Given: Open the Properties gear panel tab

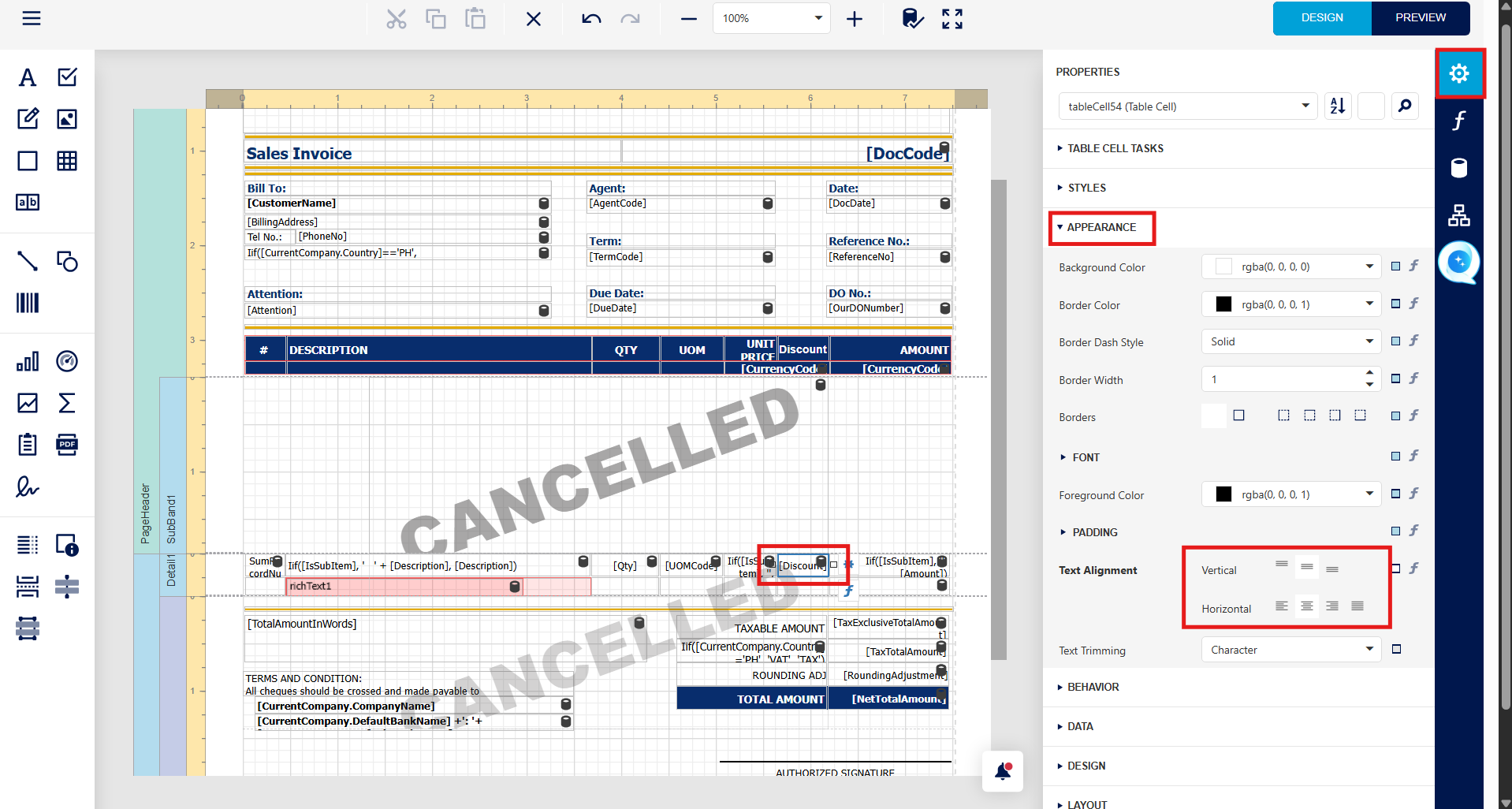Looking at the screenshot, I should (1459, 73).
